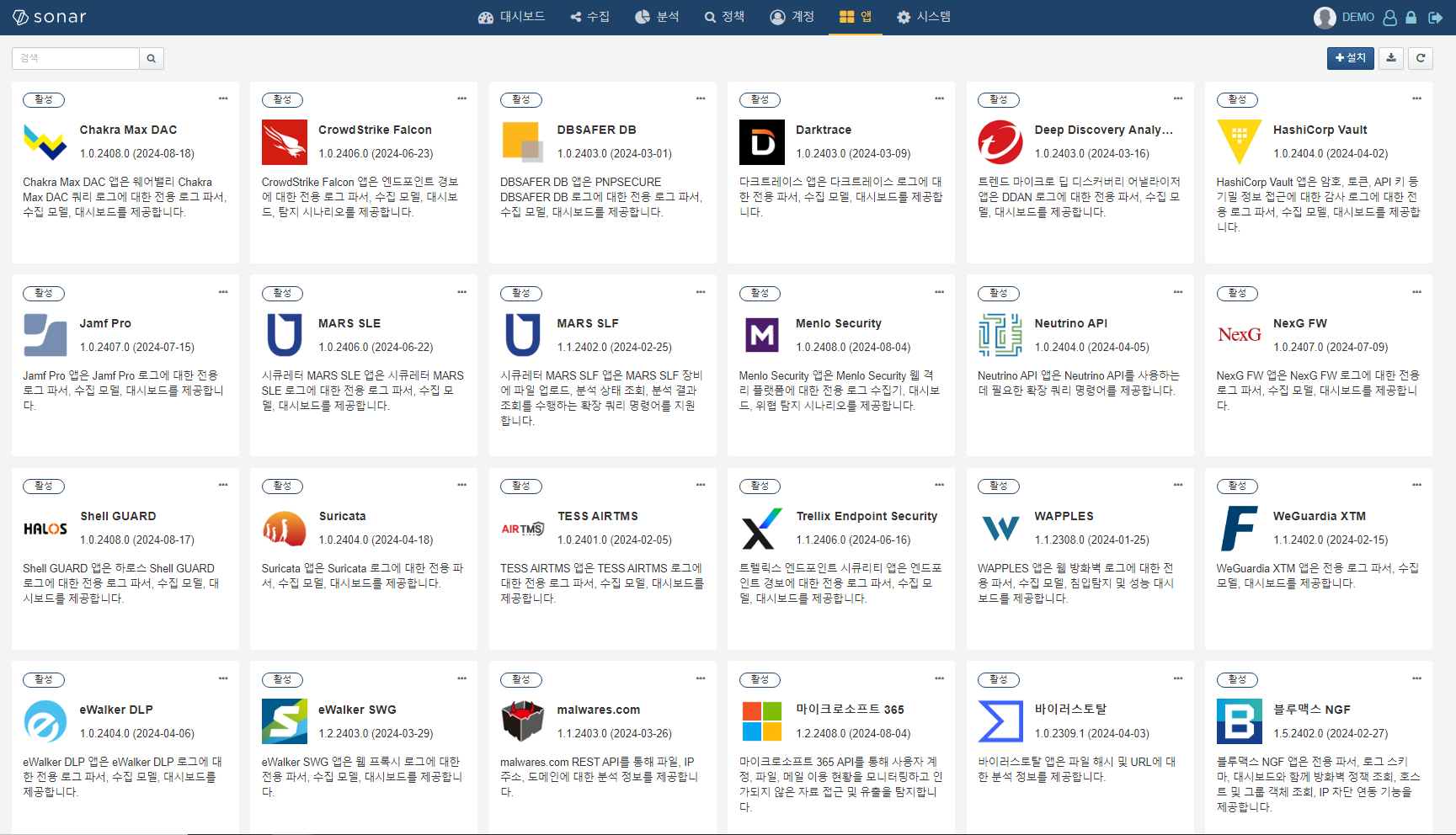The image size is (1456, 835).
Task: Click the Menlo Security purple M icon
Action: tap(762, 335)
